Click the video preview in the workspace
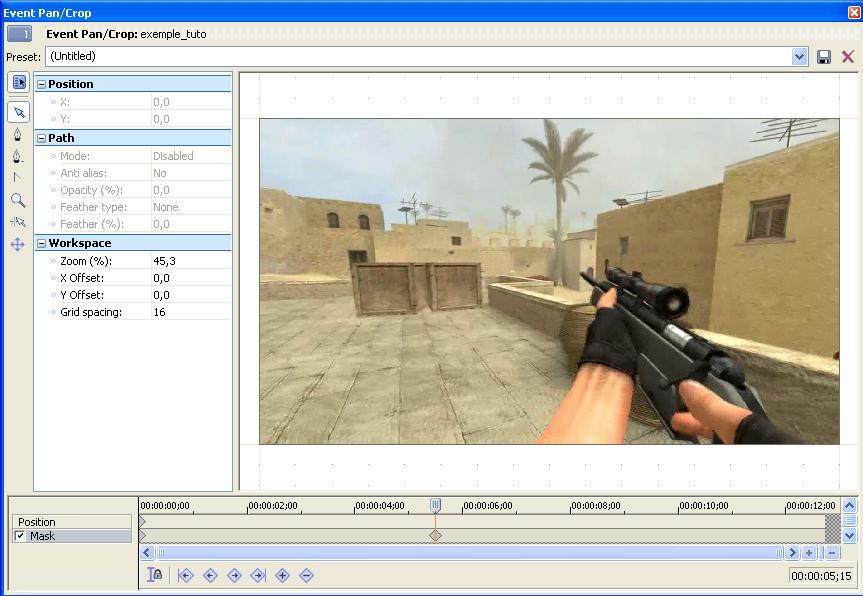Image resolution: width=863 pixels, height=596 pixels. (x=549, y=281)
